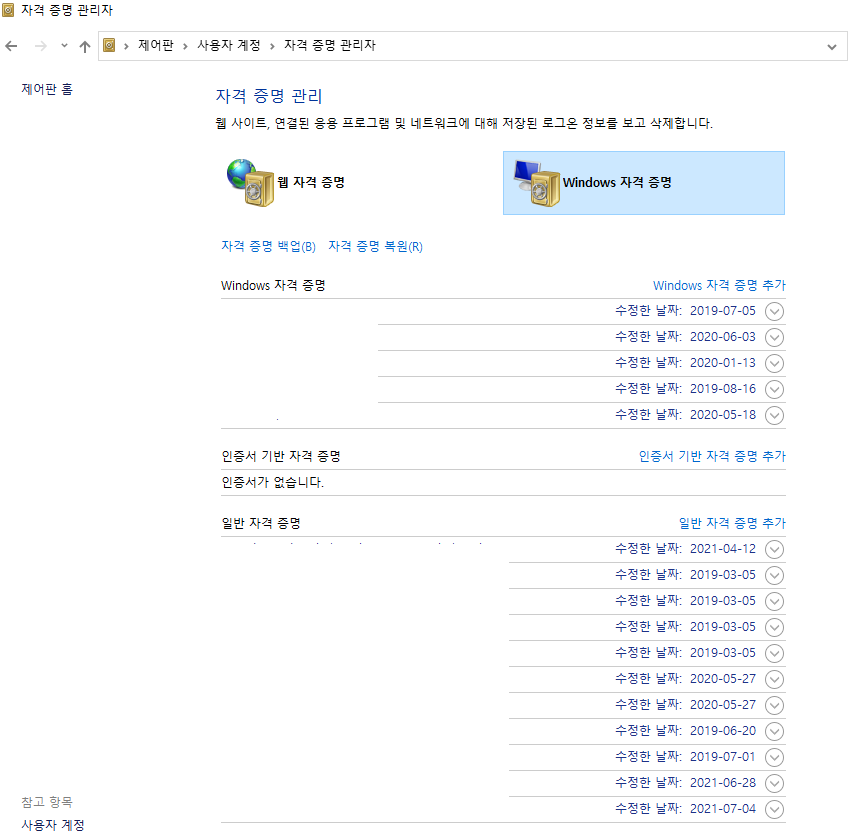
Task: Click 자격 증명 관리자 breadcrumb
Action: (x=330, y=45)
